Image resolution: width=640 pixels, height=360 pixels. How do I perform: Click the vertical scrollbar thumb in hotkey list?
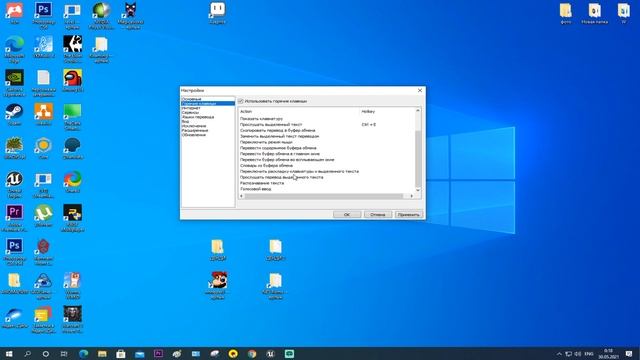(418, 158)
